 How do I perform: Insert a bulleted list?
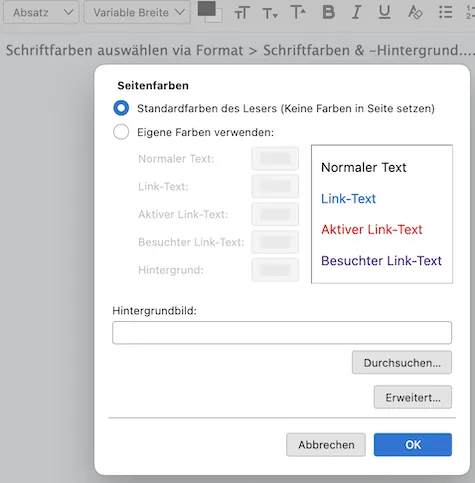(x=445, y=12)
